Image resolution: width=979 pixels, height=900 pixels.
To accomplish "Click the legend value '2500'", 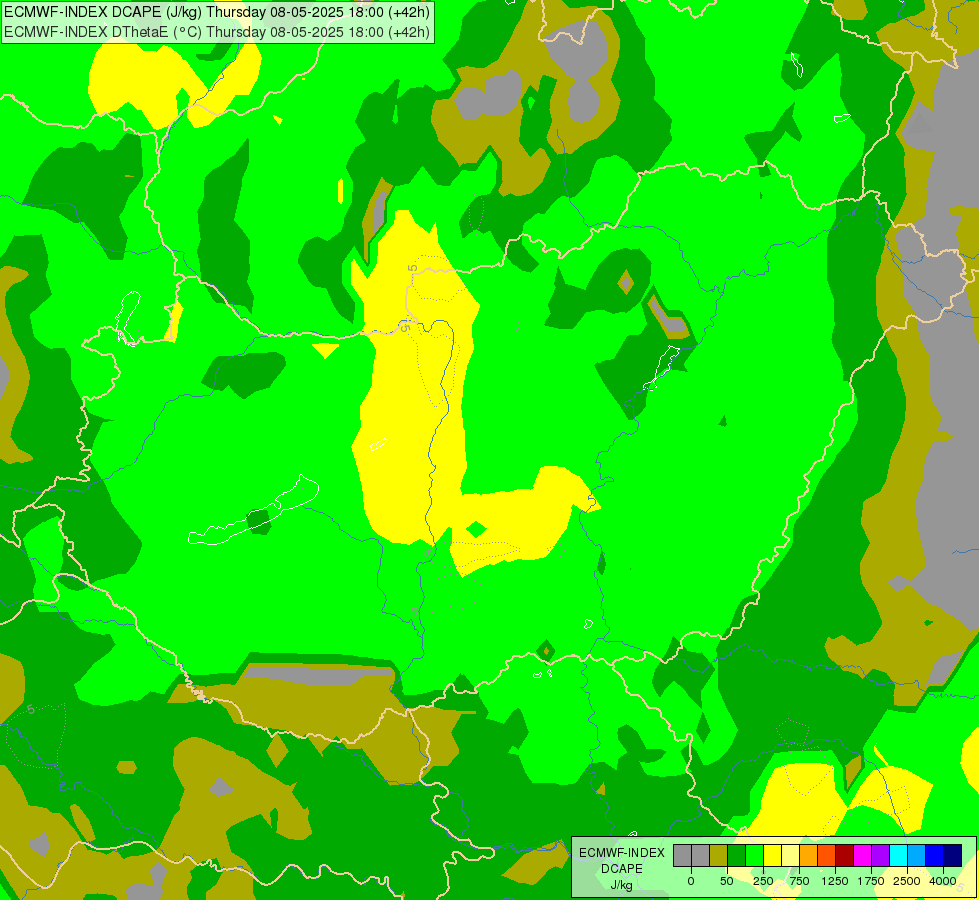I will point(907,881).
